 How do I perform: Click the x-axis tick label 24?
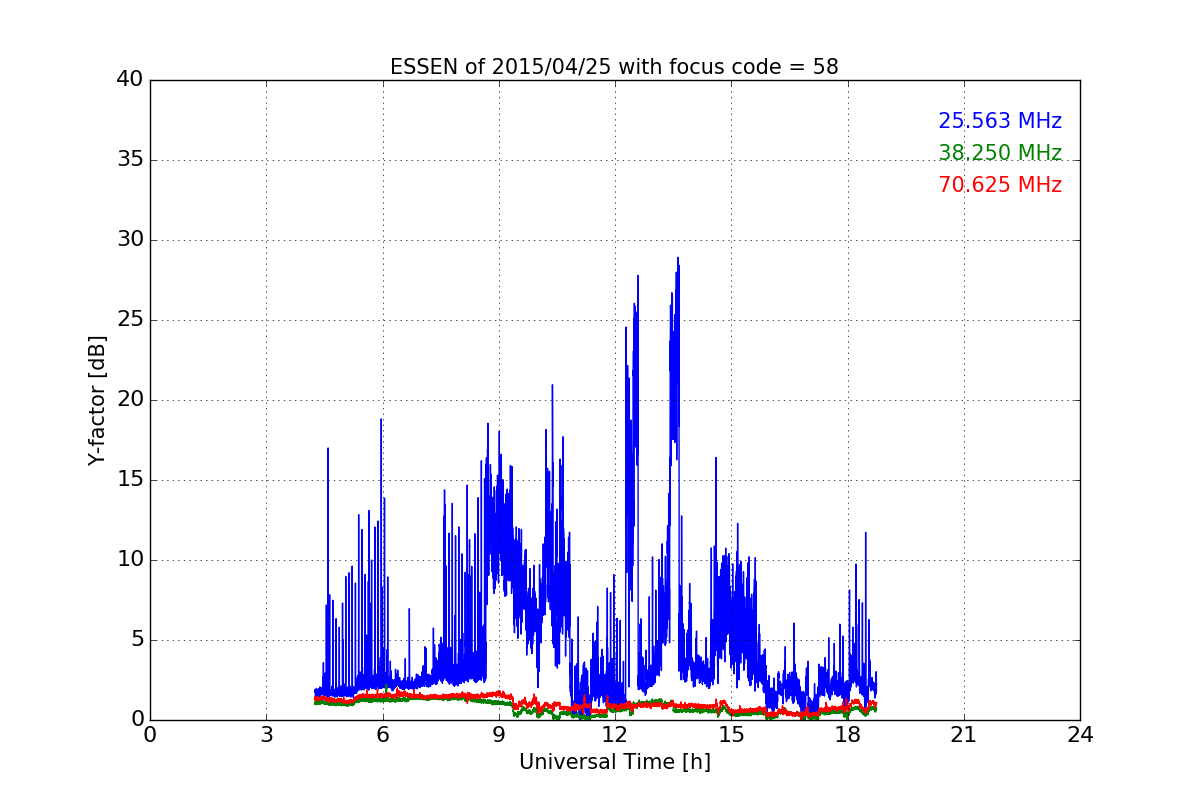pos(1080,735)
